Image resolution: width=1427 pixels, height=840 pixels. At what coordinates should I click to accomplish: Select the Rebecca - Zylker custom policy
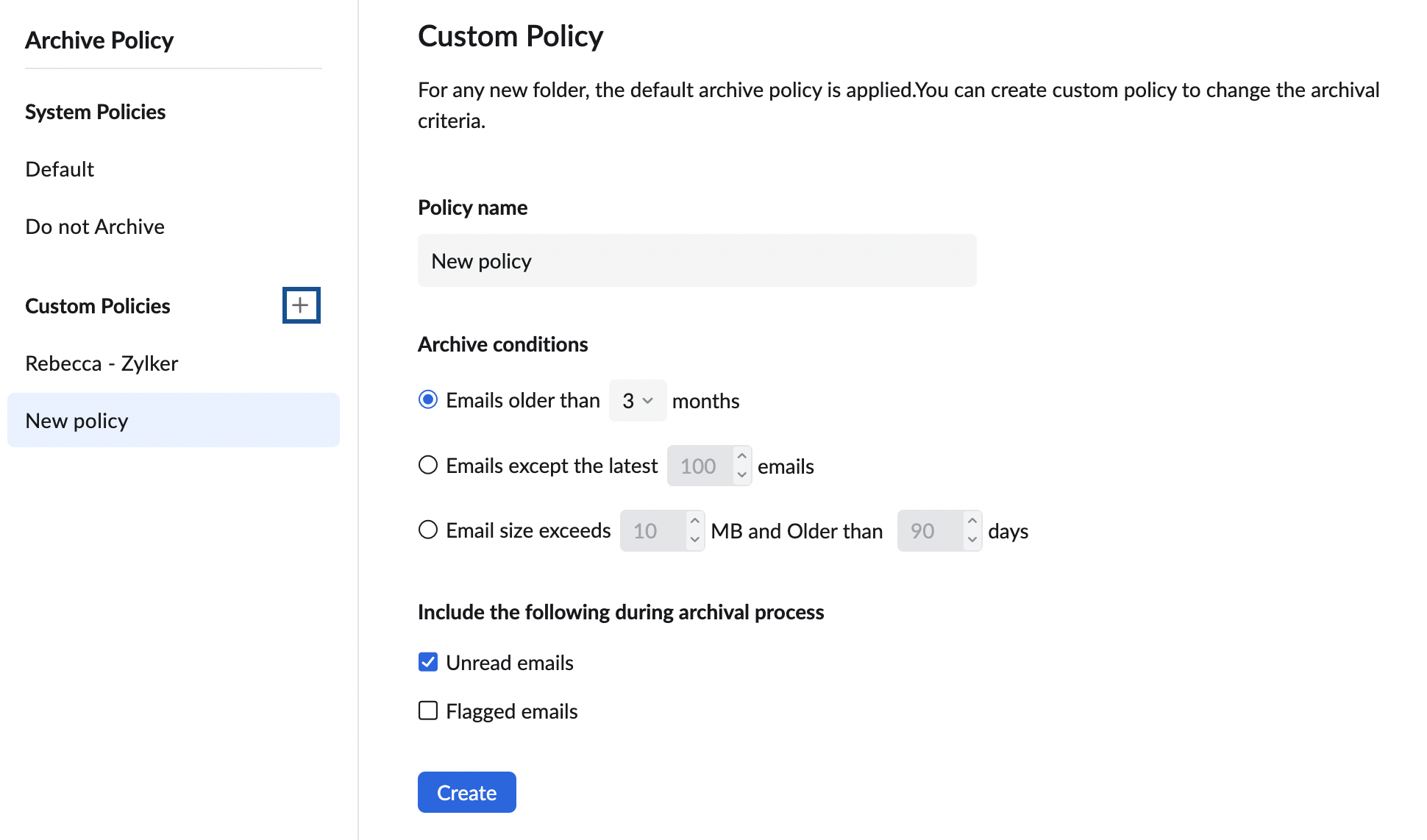pos(102,363)
